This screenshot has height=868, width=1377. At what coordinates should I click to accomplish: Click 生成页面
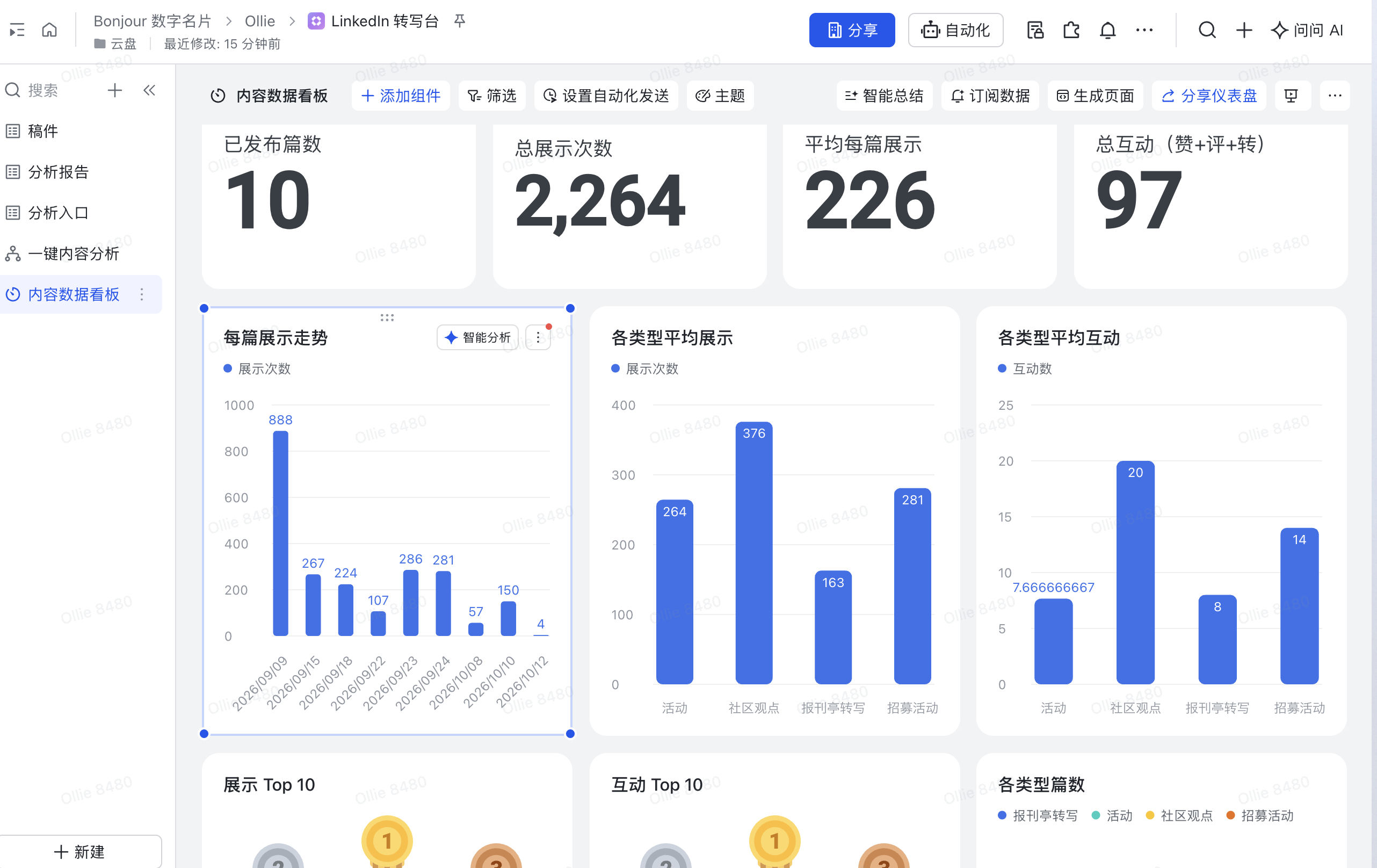pyautogui.click(x=1095, y=96)
